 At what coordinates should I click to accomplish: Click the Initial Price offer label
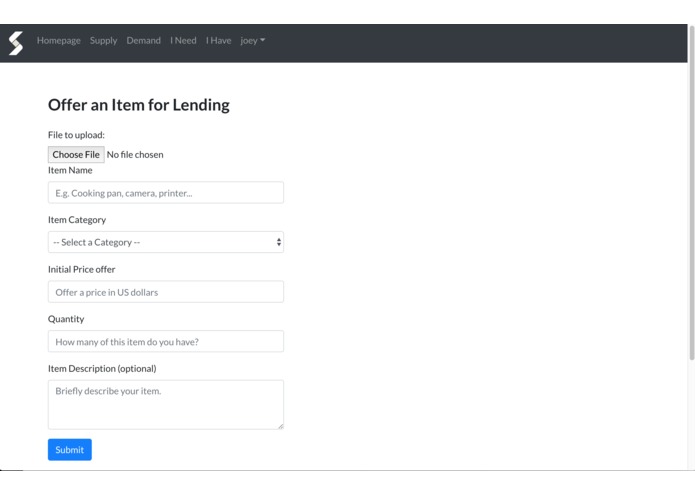coord(82,269)
